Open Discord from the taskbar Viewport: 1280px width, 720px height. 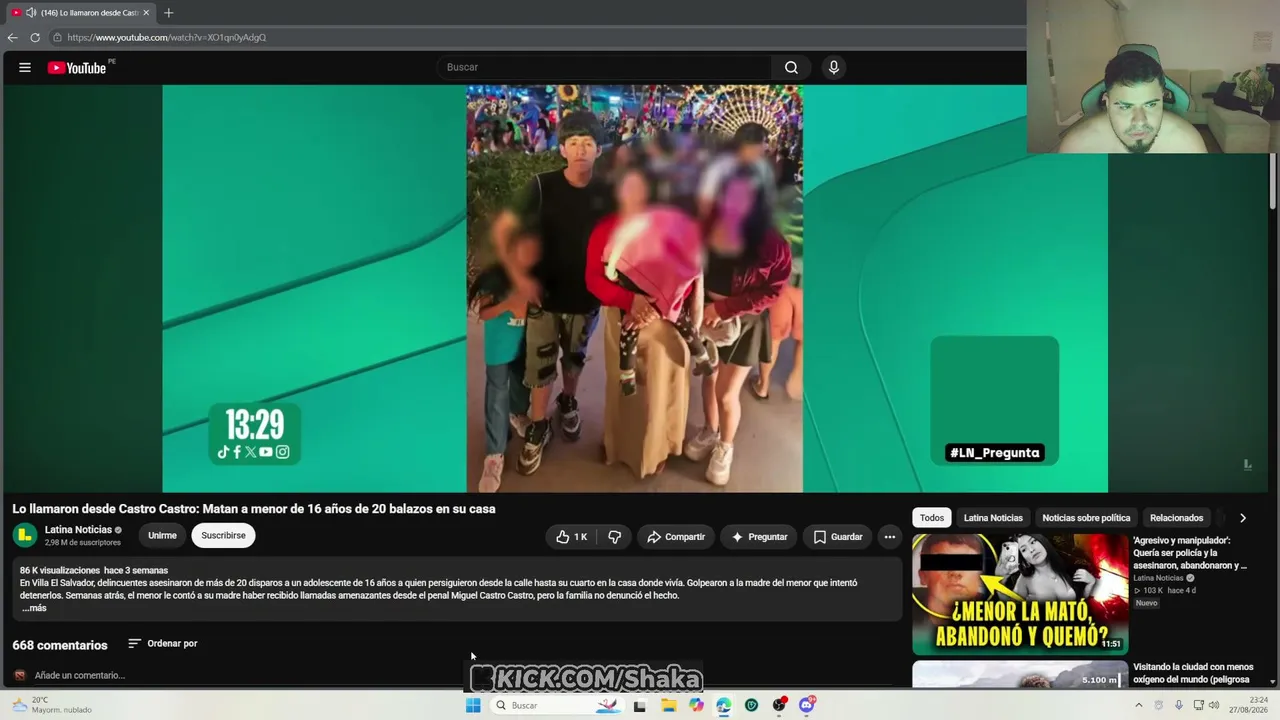[x=807, y=705]
